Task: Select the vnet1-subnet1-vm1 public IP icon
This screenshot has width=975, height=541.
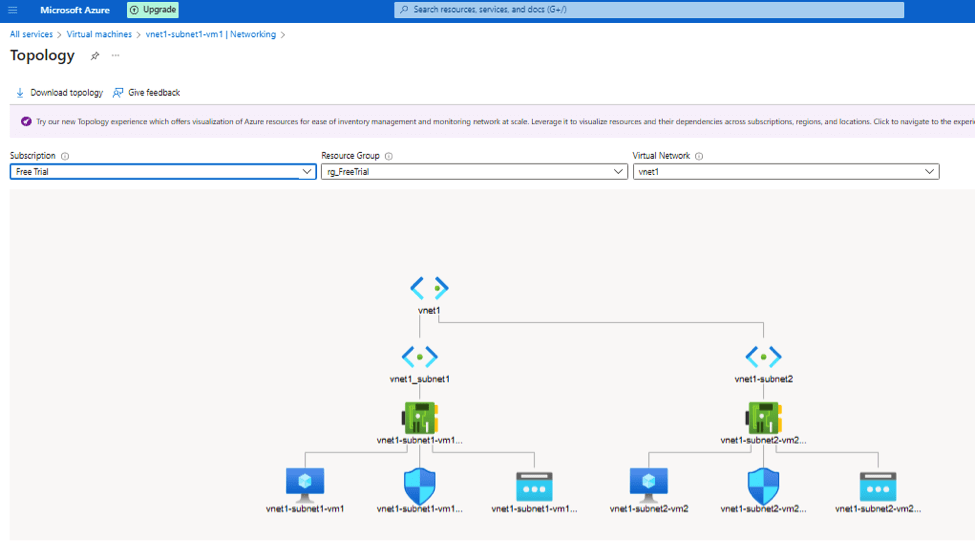Action: (534, 486)
